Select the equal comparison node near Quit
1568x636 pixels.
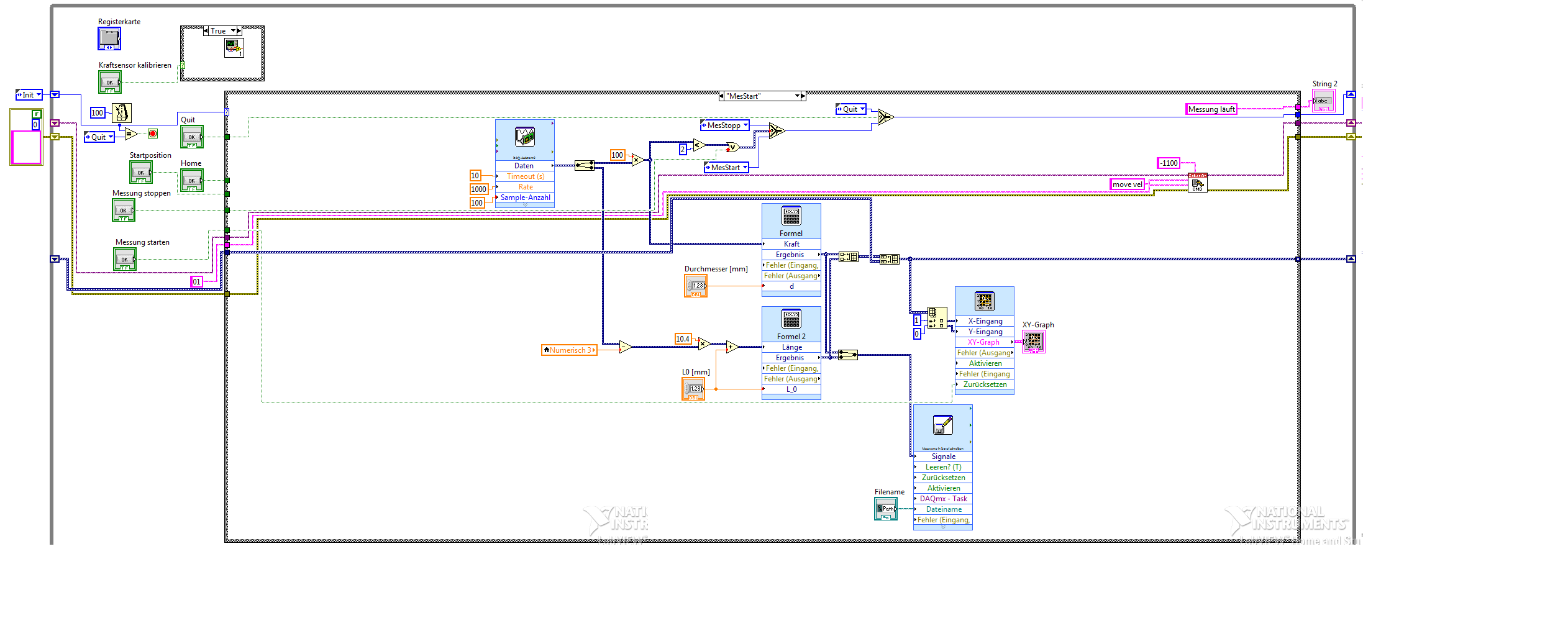pos(131,134)
